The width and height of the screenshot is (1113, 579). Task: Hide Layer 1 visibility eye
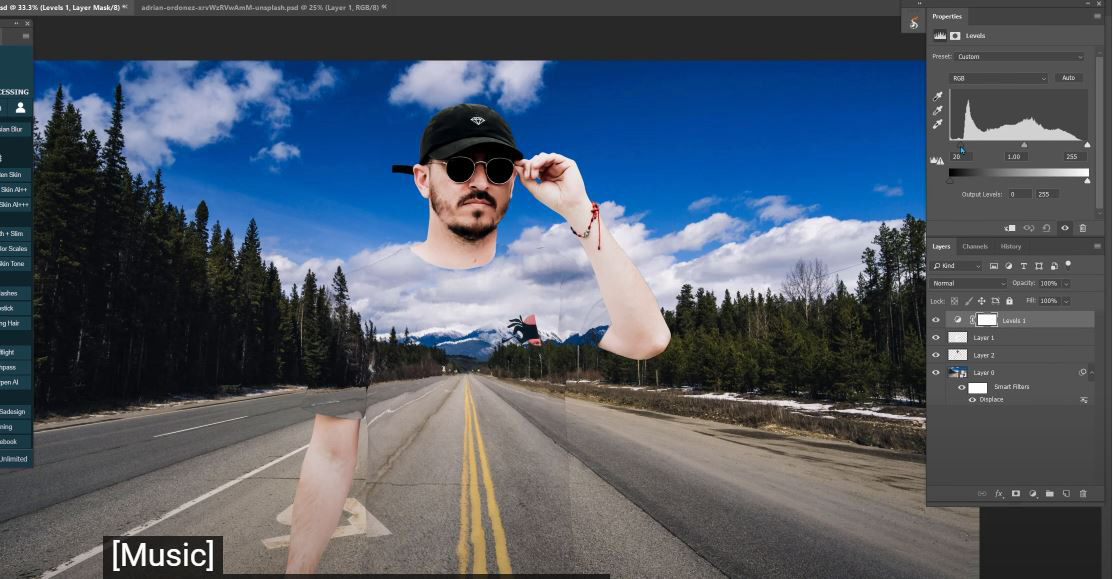point(936,338)
